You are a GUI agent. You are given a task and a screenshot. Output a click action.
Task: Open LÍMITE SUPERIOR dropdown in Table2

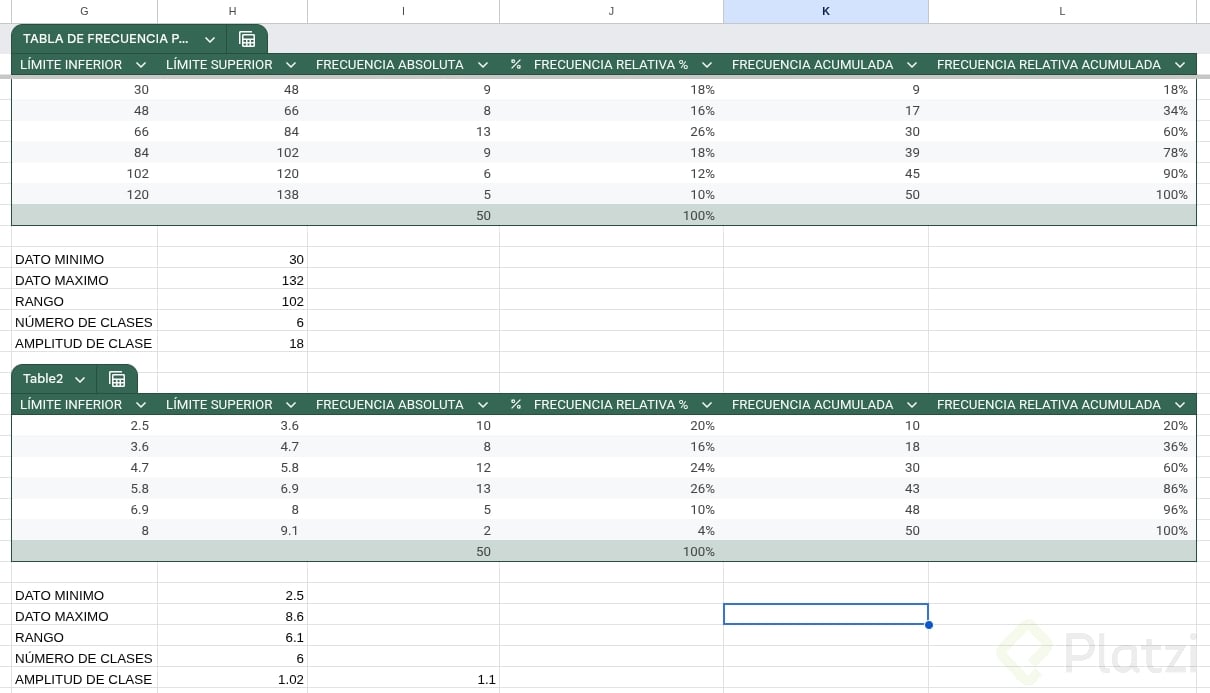point(291,405)
